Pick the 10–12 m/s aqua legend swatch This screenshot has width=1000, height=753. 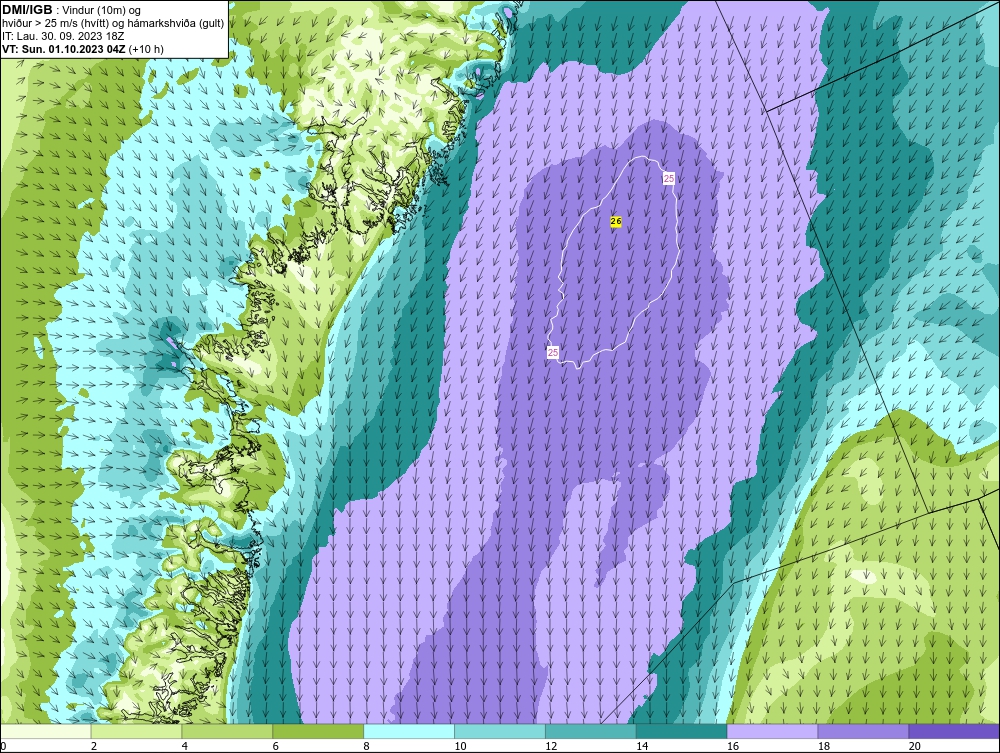click(500, 731)
